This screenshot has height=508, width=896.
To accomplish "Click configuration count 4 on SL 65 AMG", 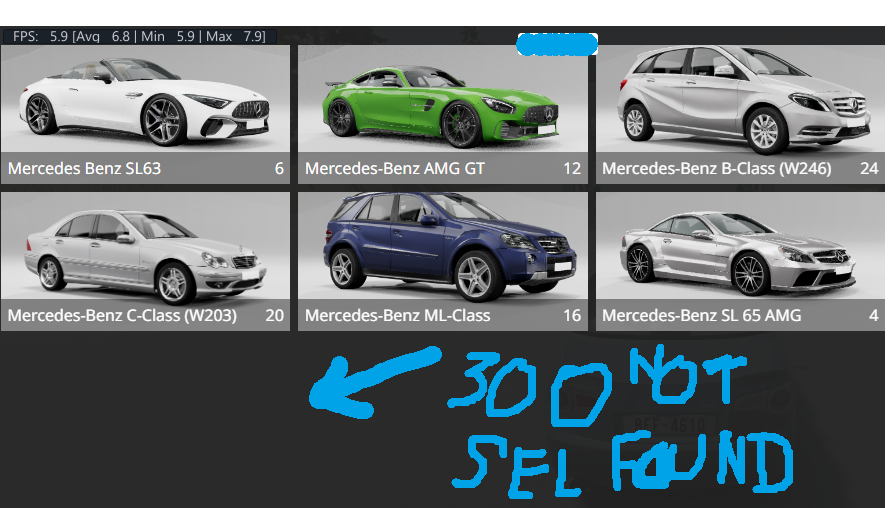I will point(874,315).
